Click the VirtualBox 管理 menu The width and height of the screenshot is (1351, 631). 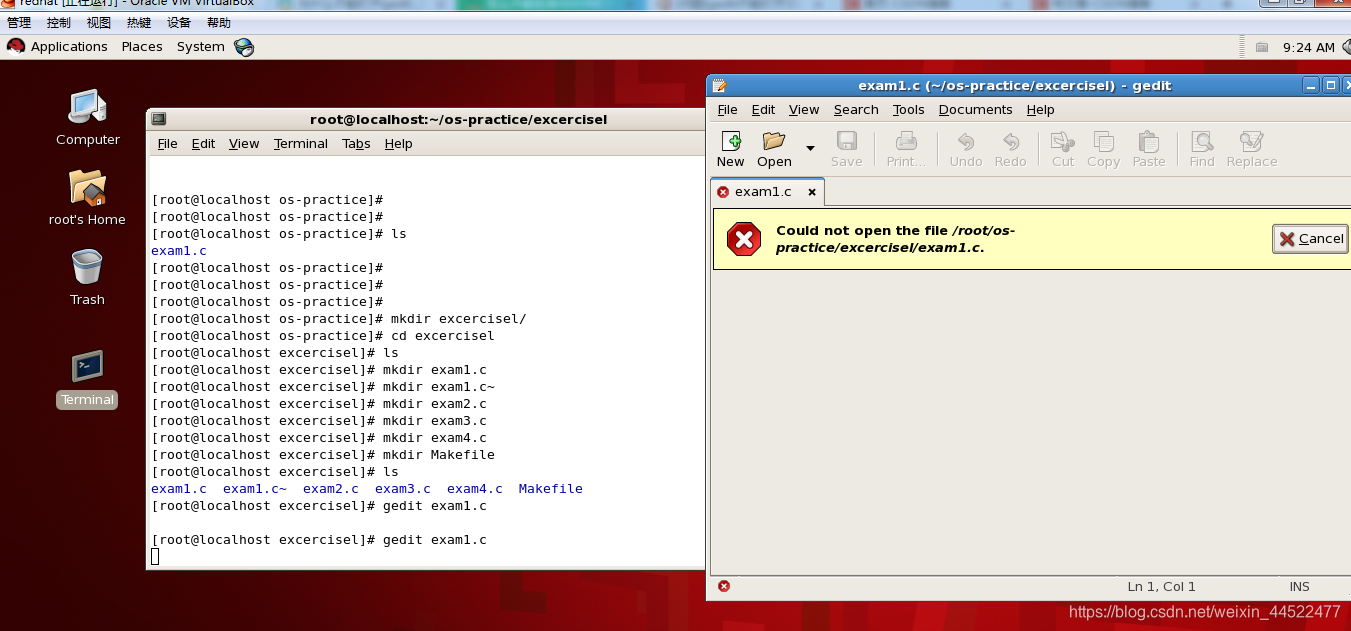point(18,22)
